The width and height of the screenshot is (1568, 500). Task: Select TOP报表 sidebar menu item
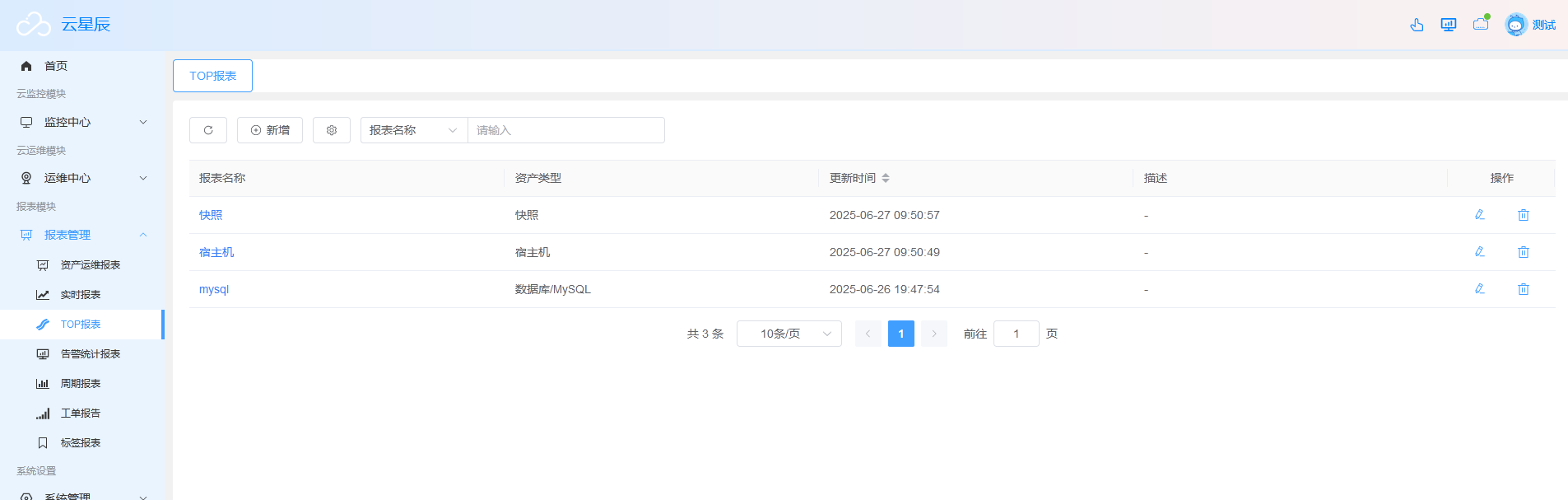[x=82, y=325]
